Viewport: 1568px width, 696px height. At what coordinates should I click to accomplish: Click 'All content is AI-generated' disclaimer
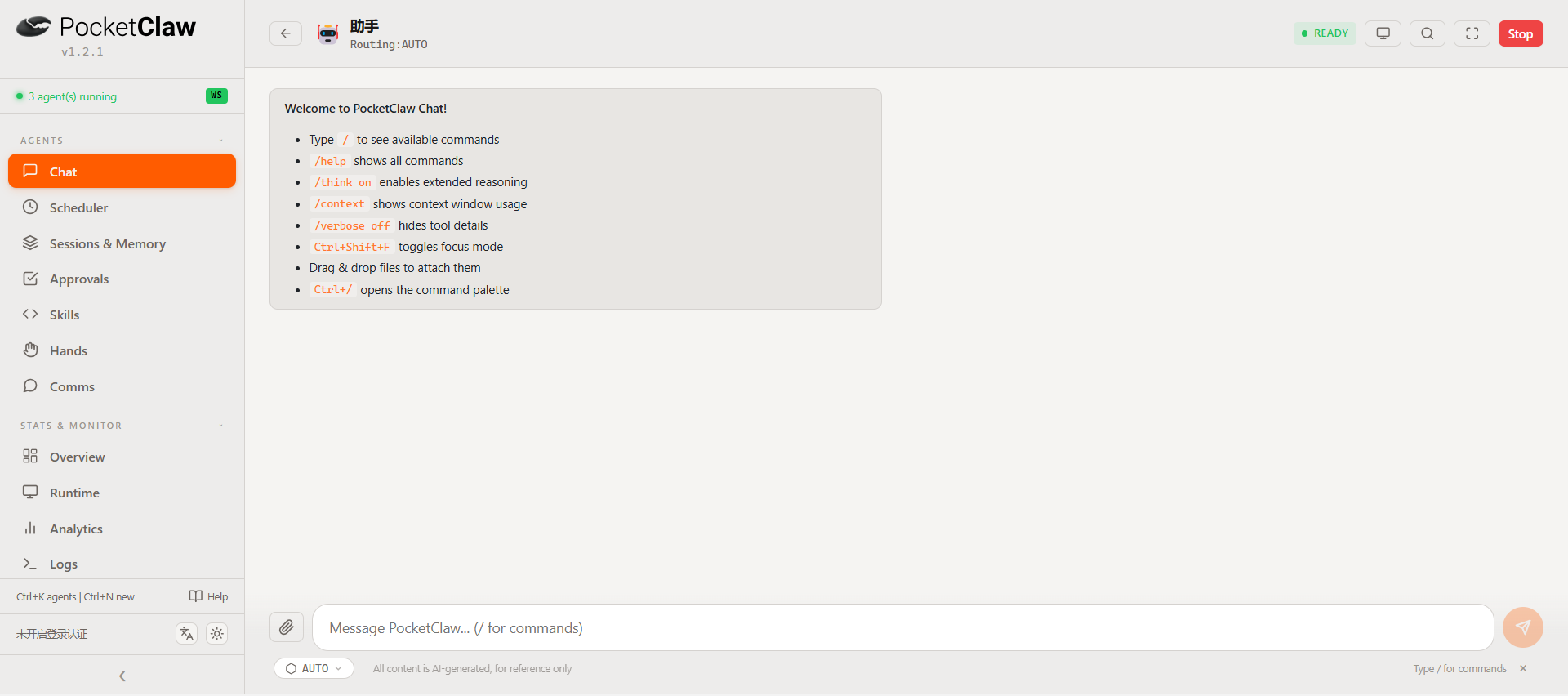point(472,669)
